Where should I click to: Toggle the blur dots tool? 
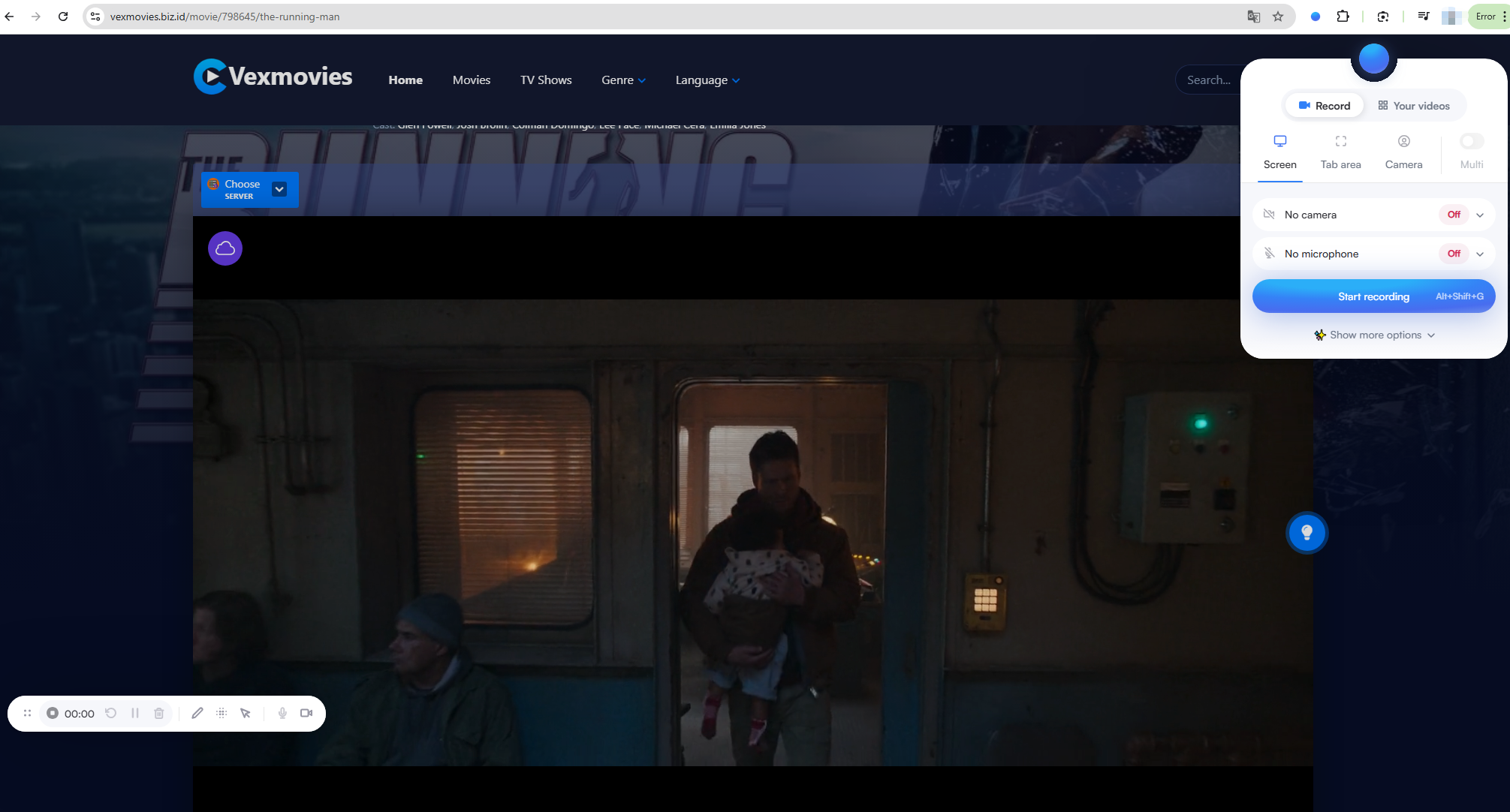[x=222, y=713]
